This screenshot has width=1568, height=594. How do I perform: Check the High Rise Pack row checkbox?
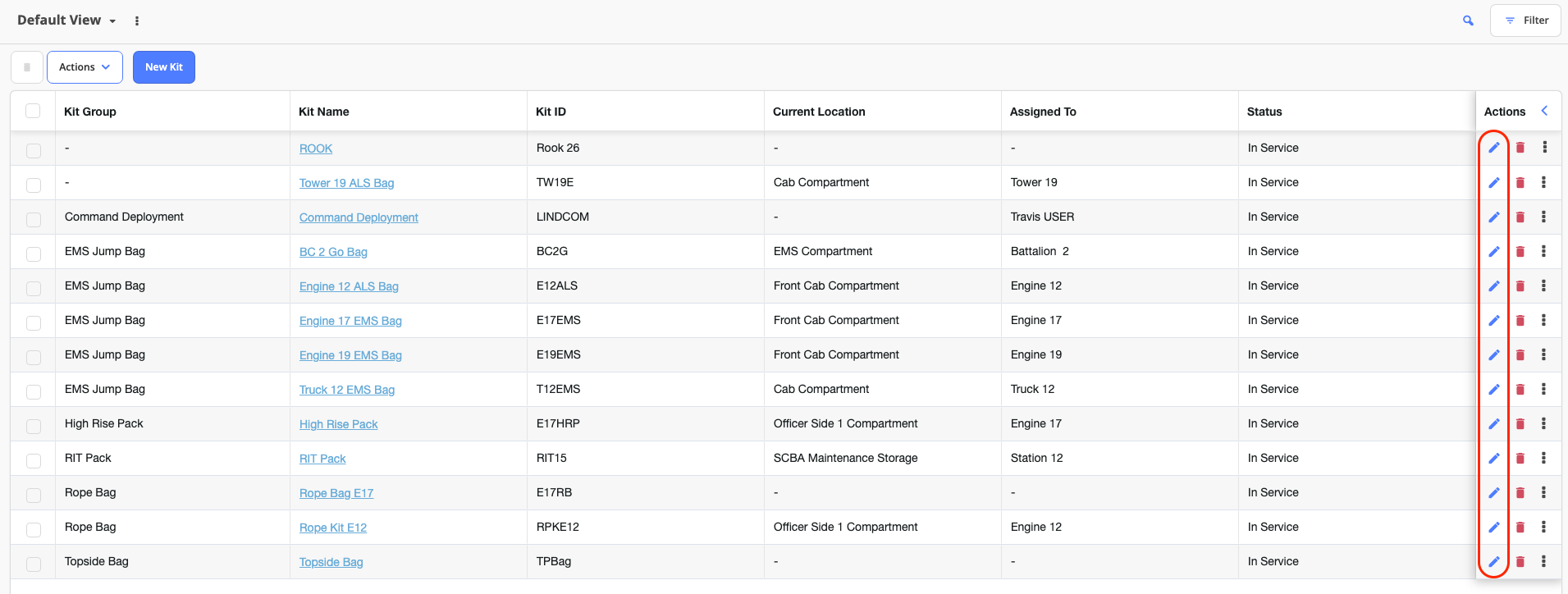[34, 426]
